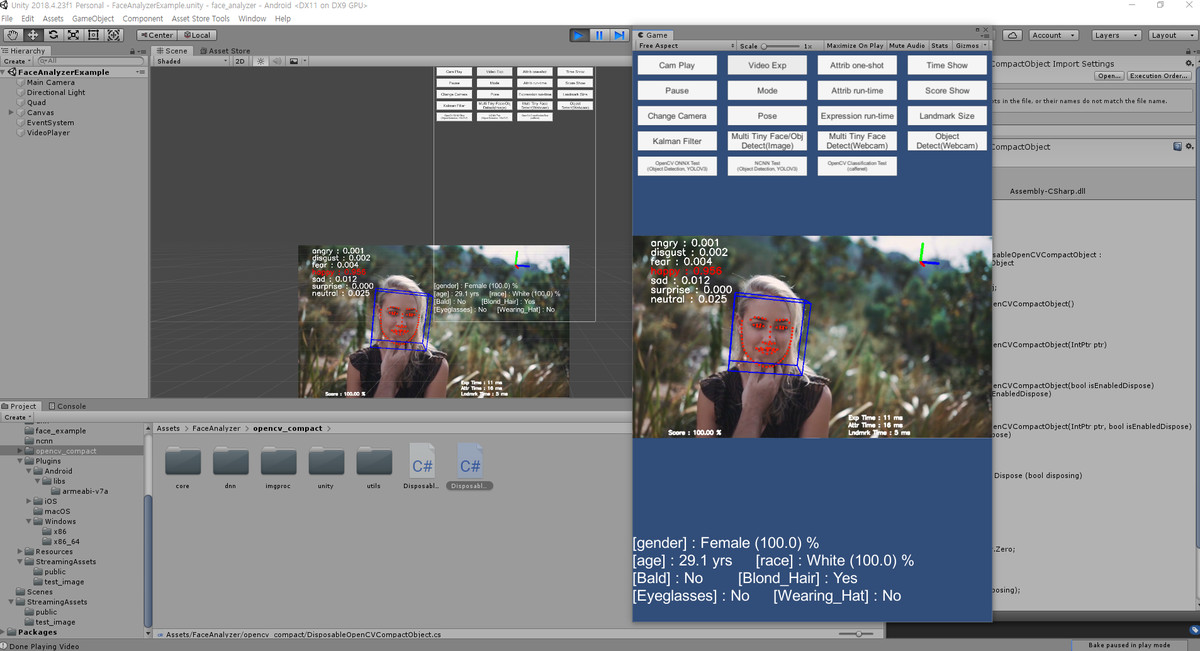
Task: Click the Play mode button
Action: [x=579, y=35]
